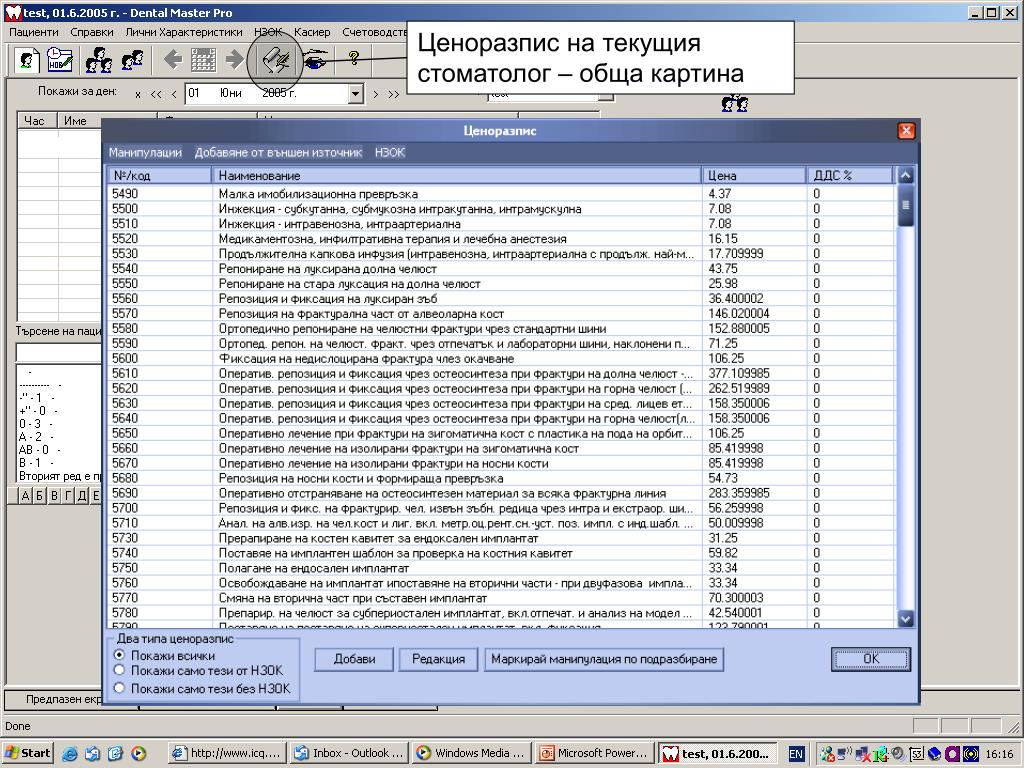This screenshot has width=1024, height=768.
Task: Open the date picker dropdown arrow
Action: pos(355,93)
